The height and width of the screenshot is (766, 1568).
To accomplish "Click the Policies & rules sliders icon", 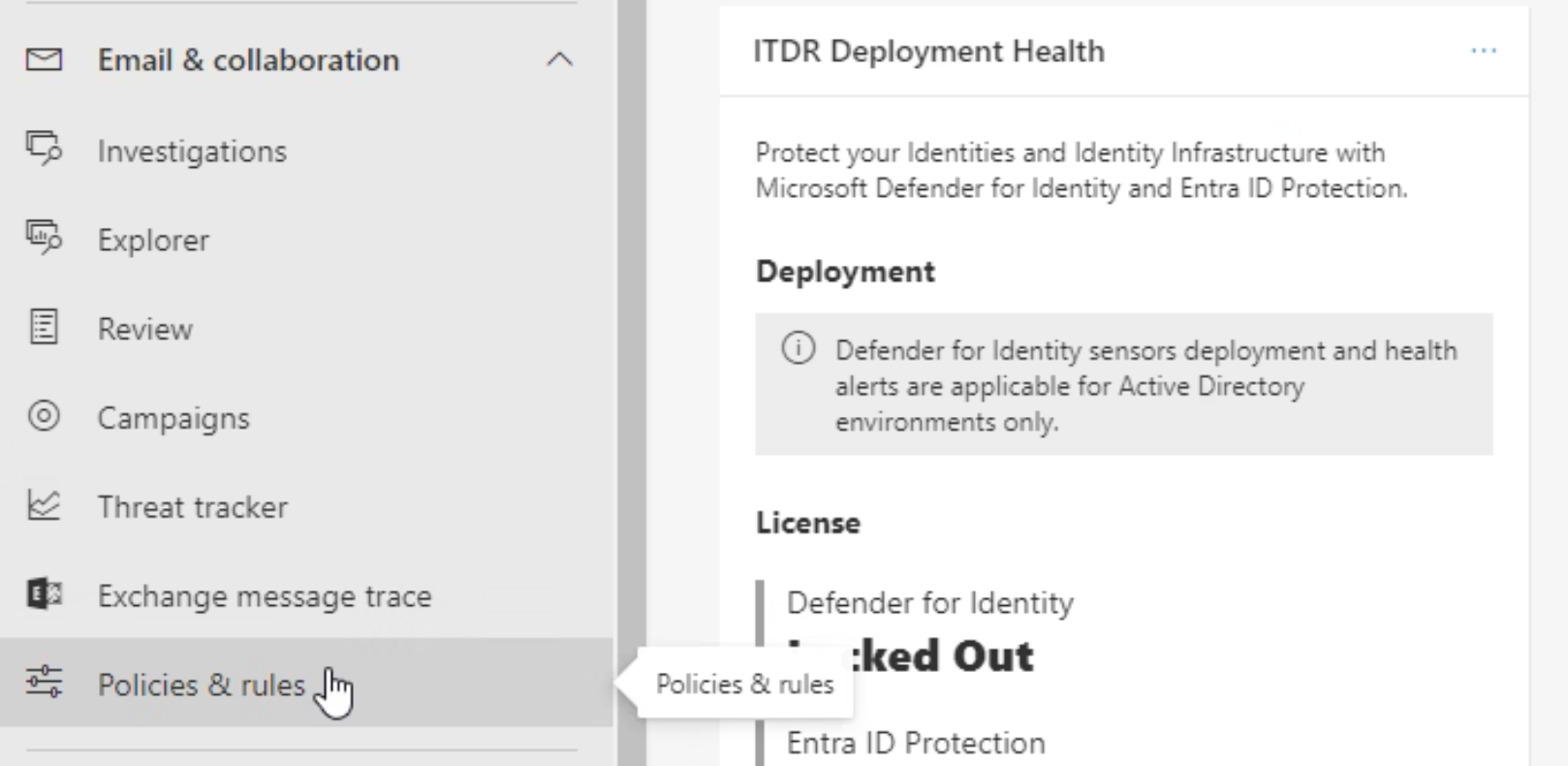I will (44, 683).
